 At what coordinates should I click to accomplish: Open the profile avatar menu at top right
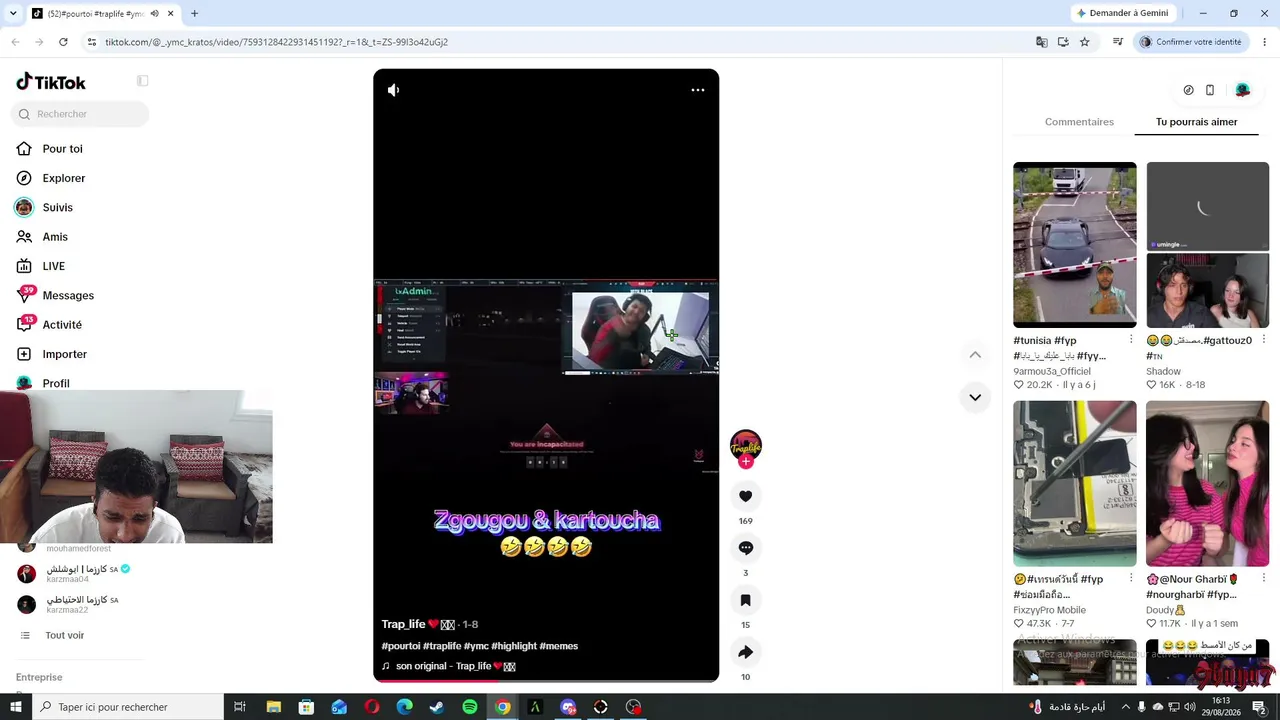[1242, 90]
